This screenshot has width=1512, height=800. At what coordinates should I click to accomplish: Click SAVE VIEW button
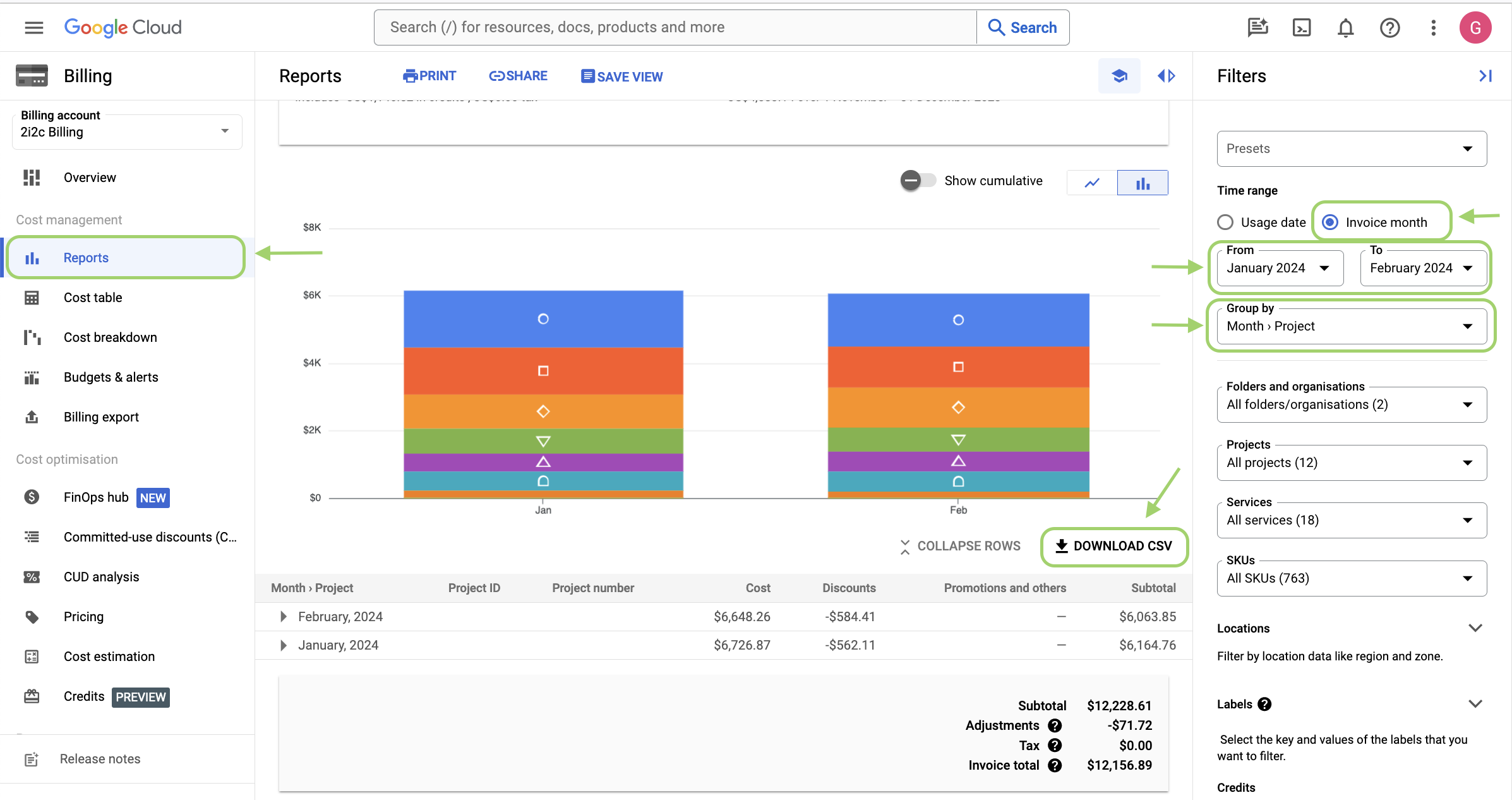(x=621, y=76)
